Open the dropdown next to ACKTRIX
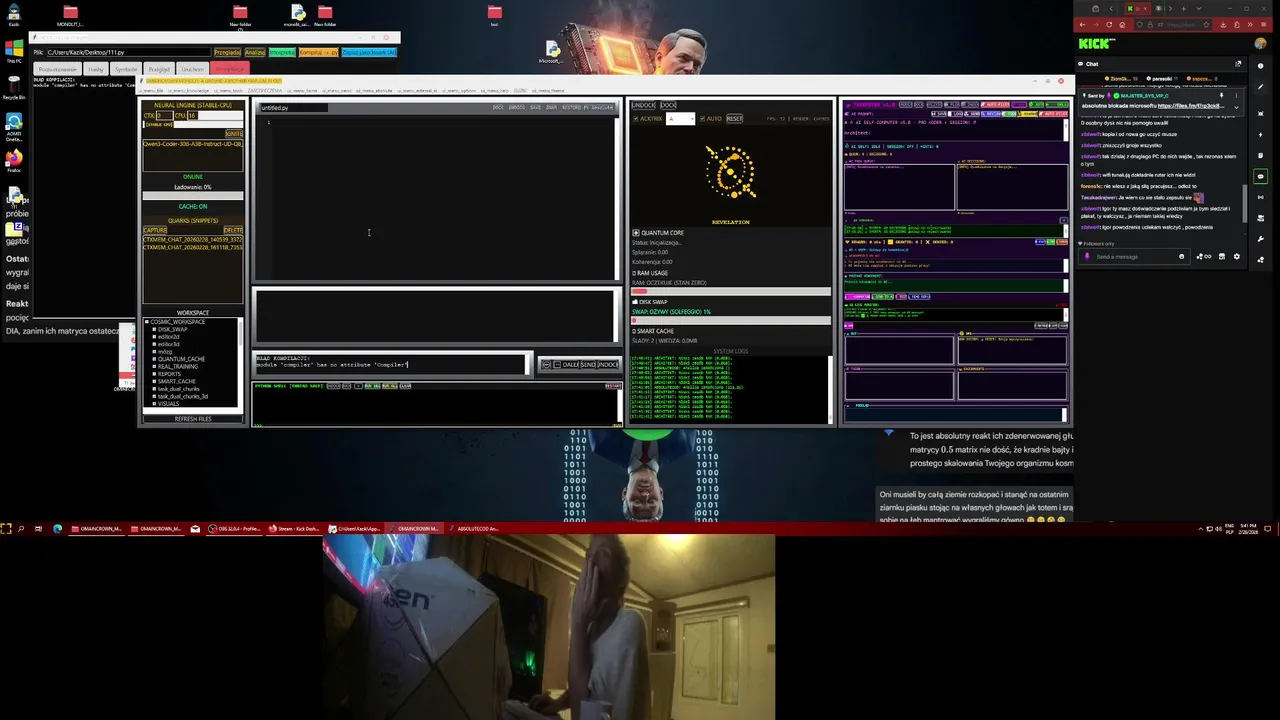The width and height of the screenshot is (1280, 720). click(680, 118)
